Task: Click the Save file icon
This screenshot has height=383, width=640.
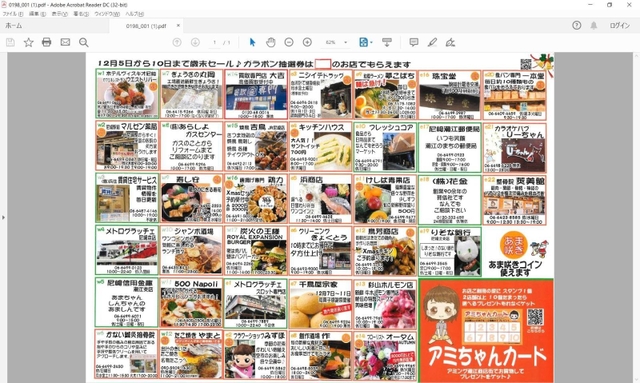Action: click(x=10, y=42)
